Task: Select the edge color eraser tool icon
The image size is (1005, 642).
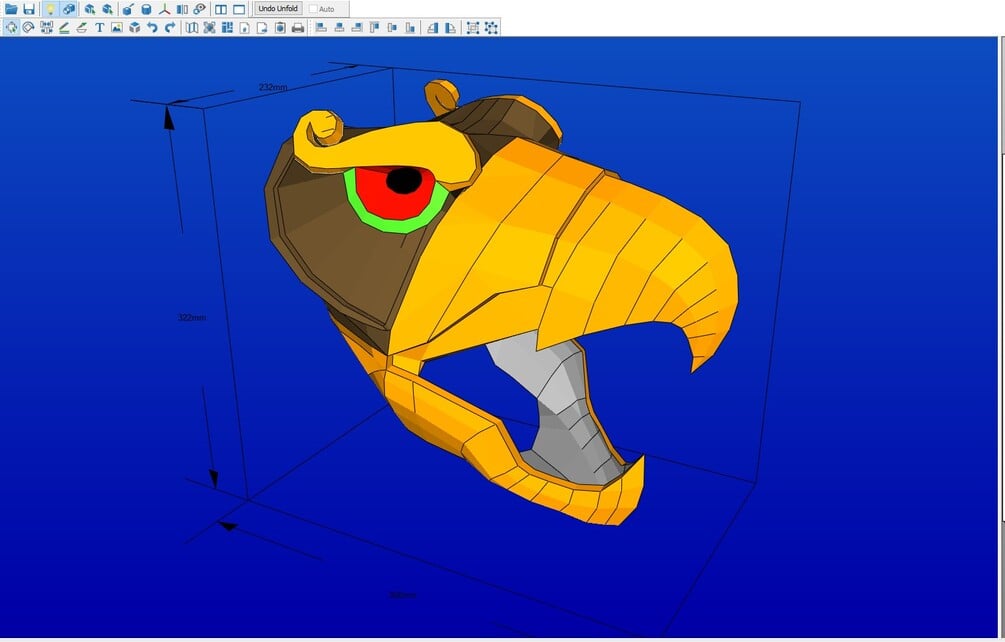Action: [81, 28]
